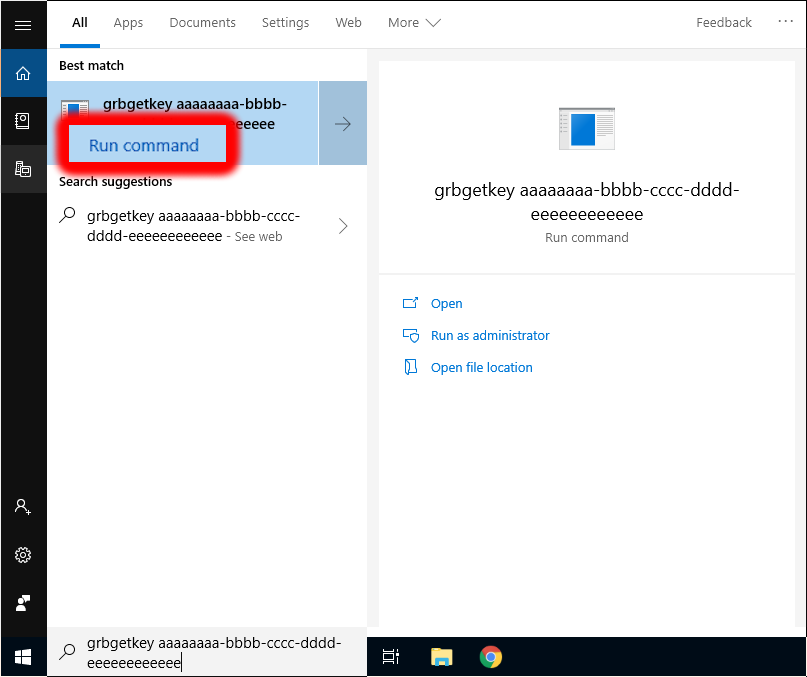The width and height of the screenshot is (807, 677).
Task: Open the hamburger menu in the sidebar
Action: click(x=23, y=25)
